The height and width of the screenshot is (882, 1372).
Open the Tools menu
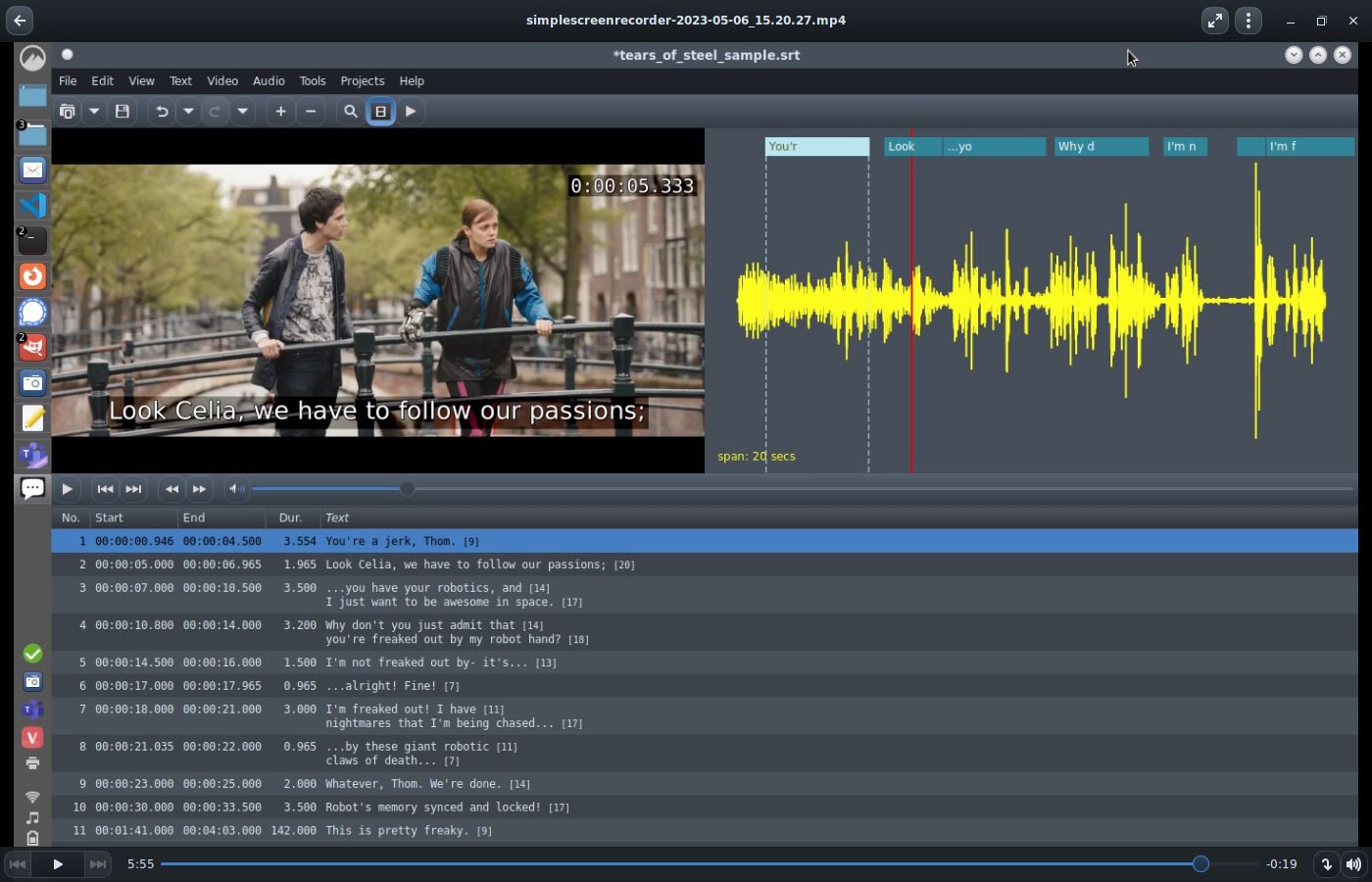313,81
